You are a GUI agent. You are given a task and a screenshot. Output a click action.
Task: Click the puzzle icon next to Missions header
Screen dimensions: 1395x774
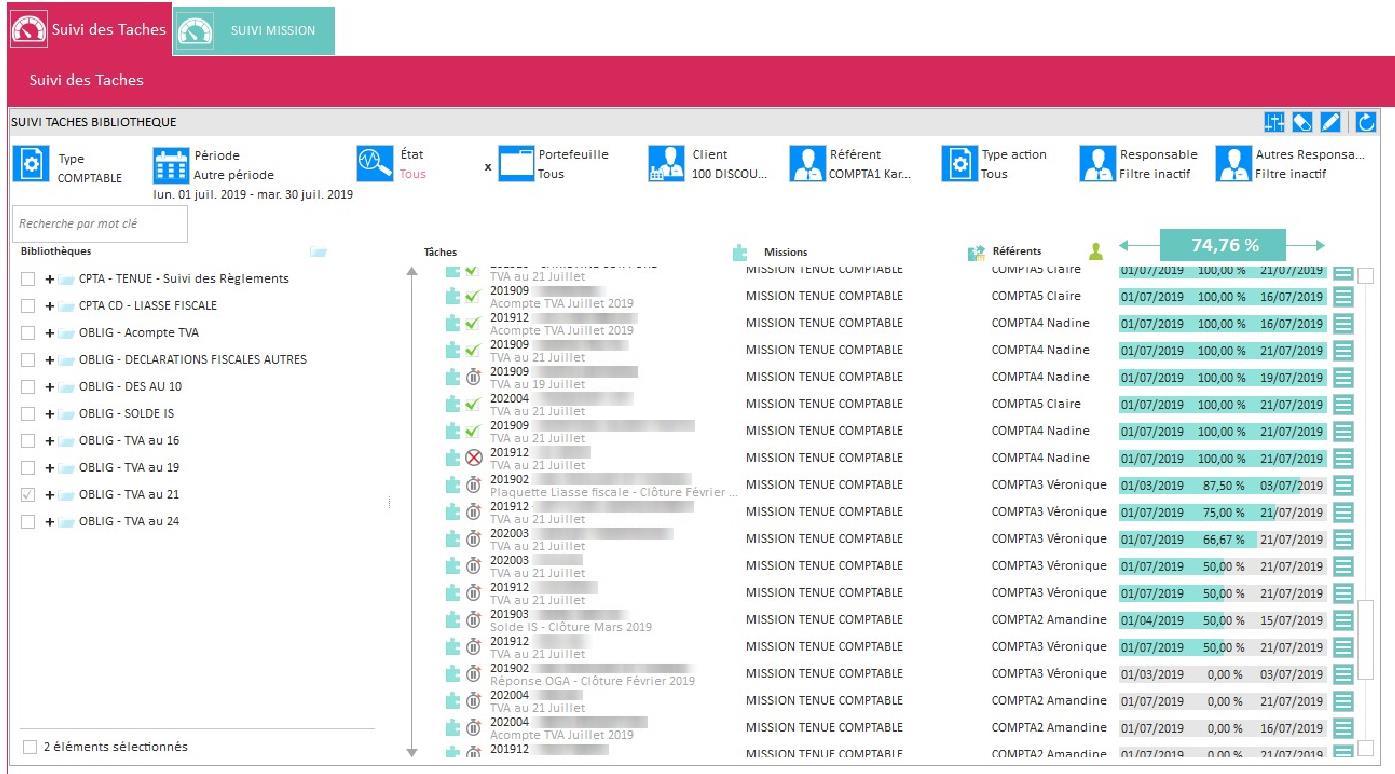[740, 252]
